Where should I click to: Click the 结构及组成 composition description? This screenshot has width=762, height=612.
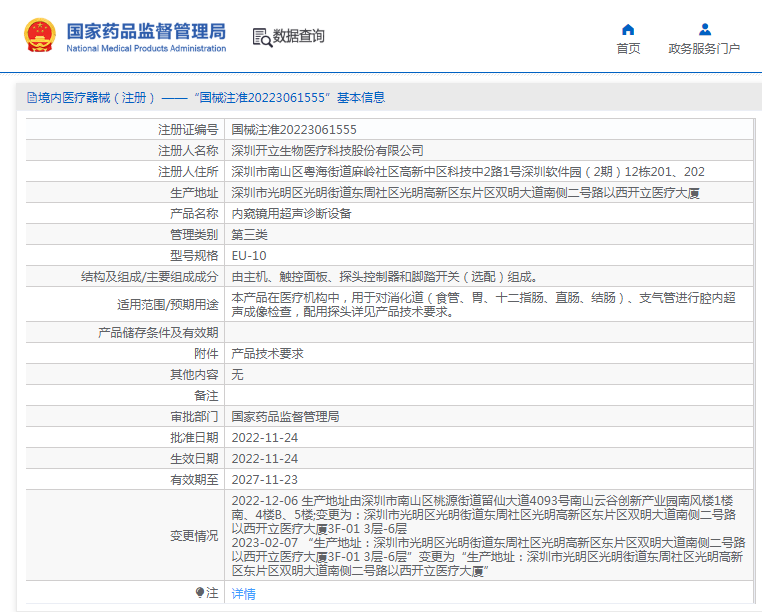point(385,277)
